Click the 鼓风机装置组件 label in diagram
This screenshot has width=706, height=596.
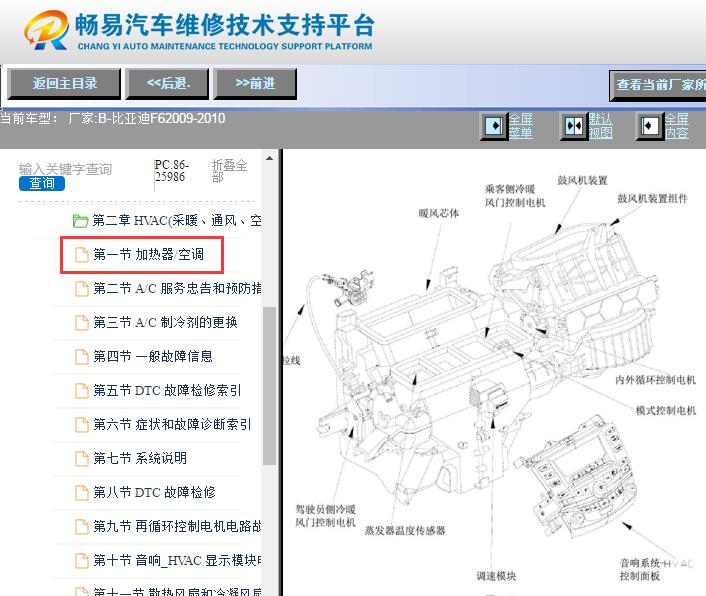pyautogui.click(x=652, y=199)
